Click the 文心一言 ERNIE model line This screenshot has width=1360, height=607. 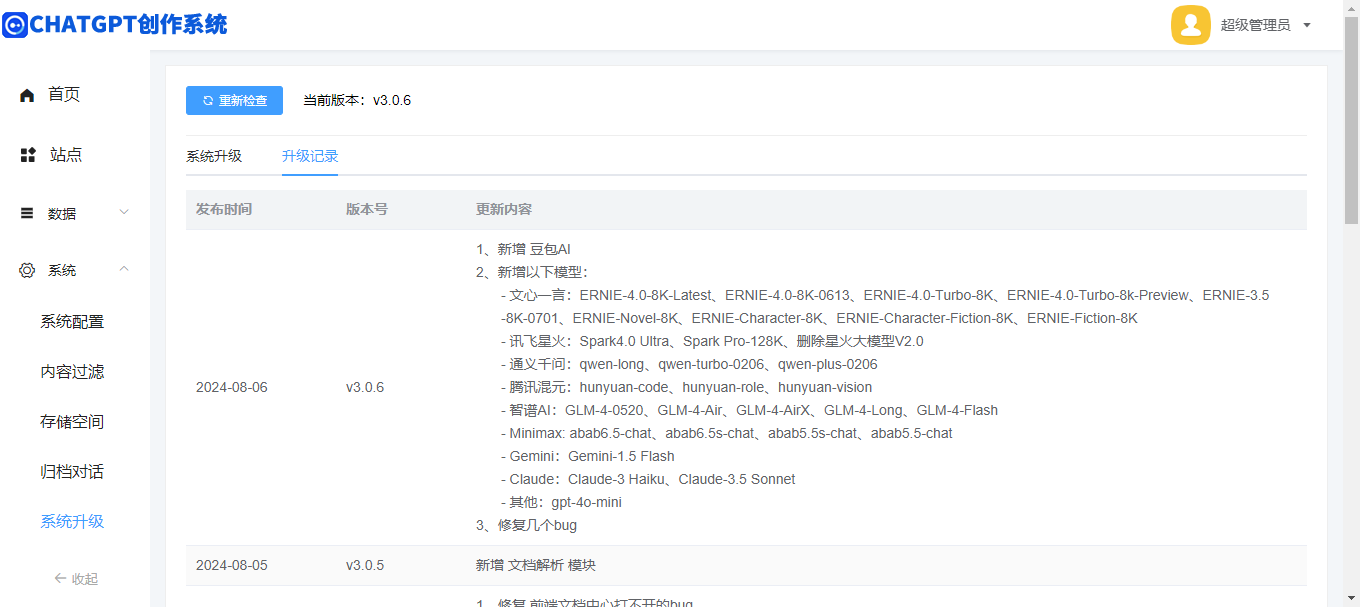[886, 307]
